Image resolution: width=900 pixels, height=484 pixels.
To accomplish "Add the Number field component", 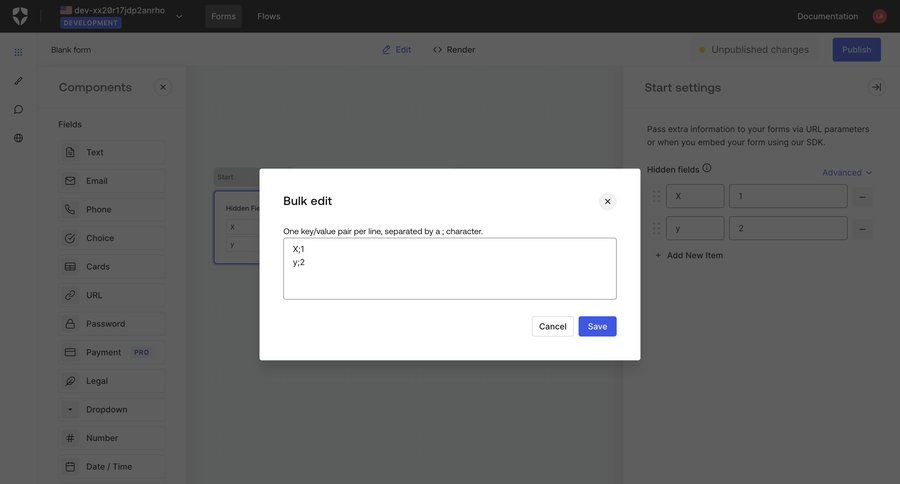I will point(111,438).
